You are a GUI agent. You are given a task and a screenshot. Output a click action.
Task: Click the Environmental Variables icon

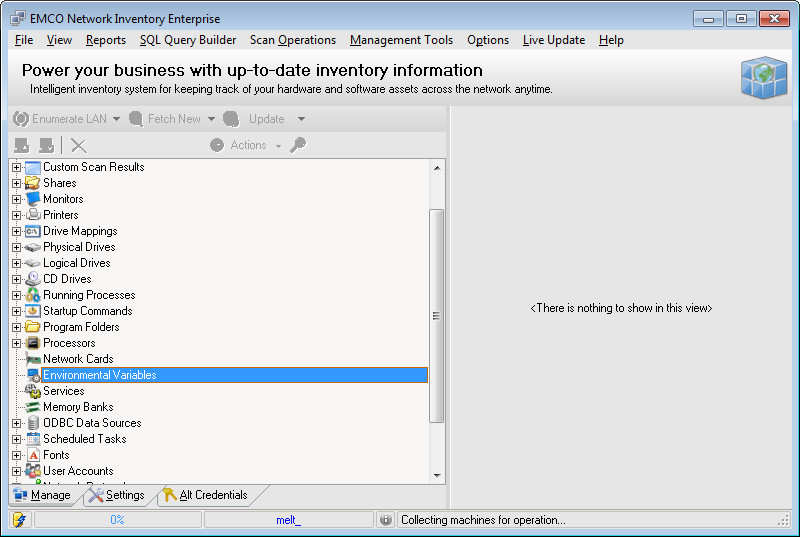coord(33,375)
